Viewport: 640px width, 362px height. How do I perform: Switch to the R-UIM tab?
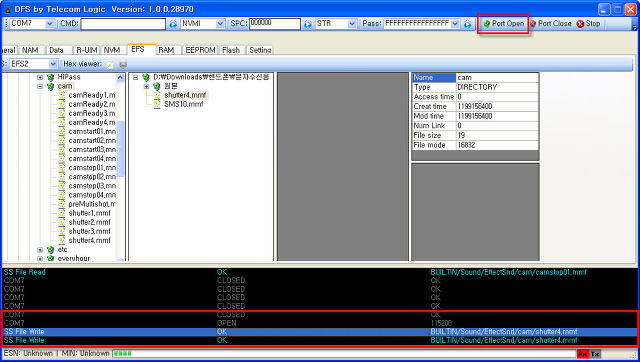(87, 50)
